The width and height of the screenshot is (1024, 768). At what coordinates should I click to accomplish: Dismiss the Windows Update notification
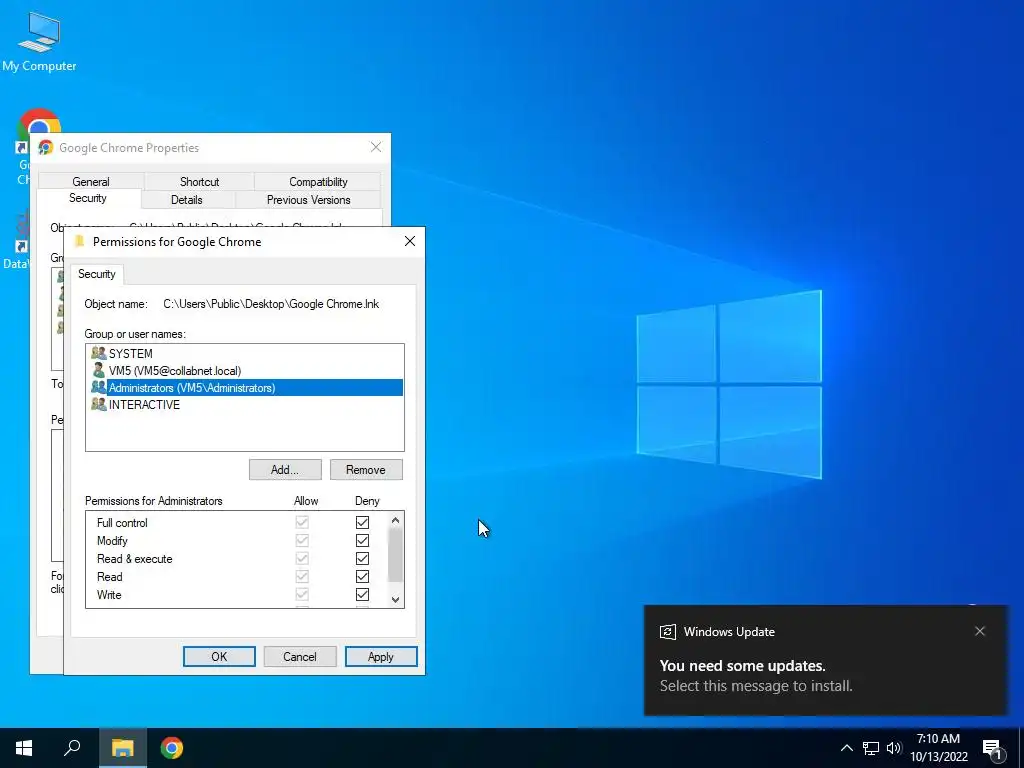(x=980, y=631)
